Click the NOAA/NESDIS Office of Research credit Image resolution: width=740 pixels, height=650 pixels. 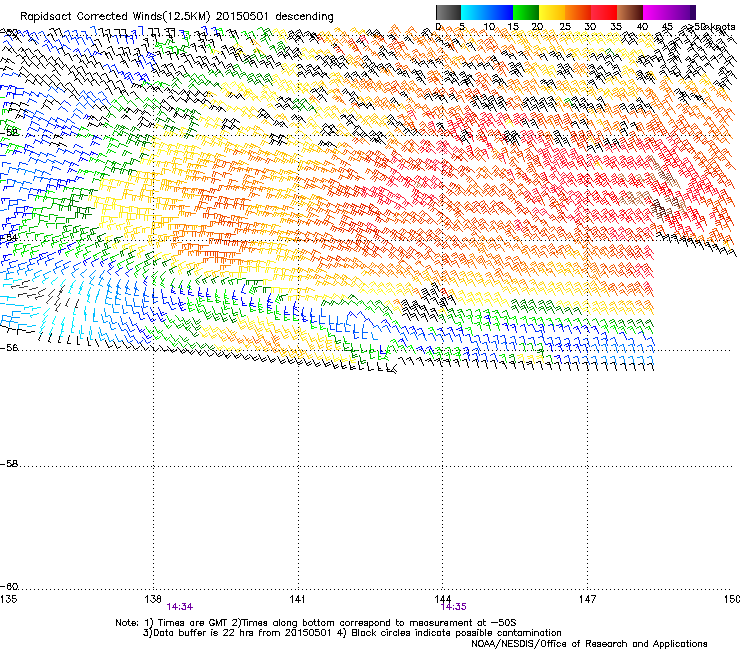coord(589,644)
